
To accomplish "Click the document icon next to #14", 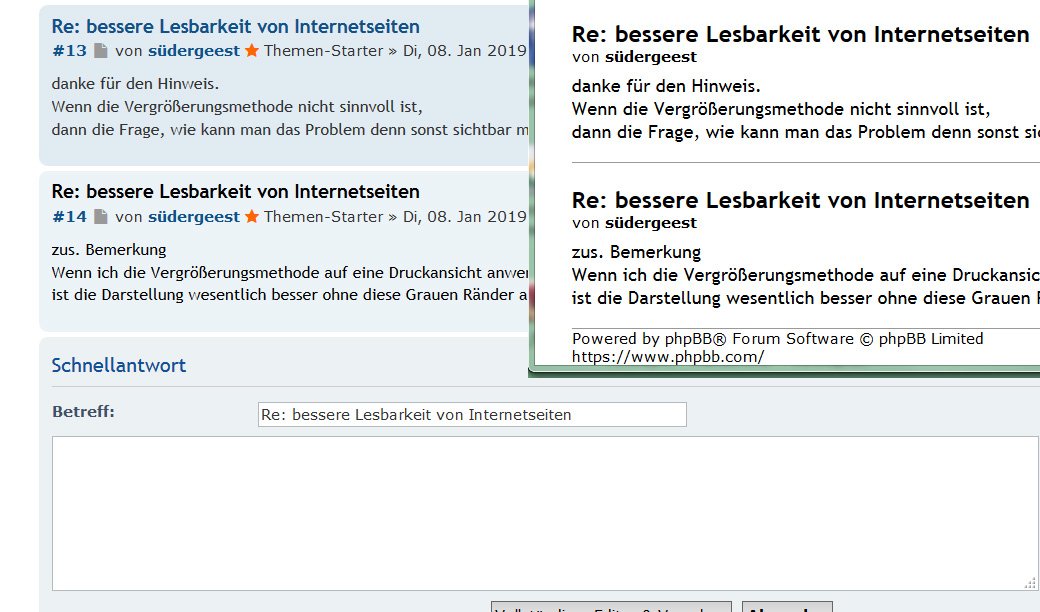I will point(100,216).
